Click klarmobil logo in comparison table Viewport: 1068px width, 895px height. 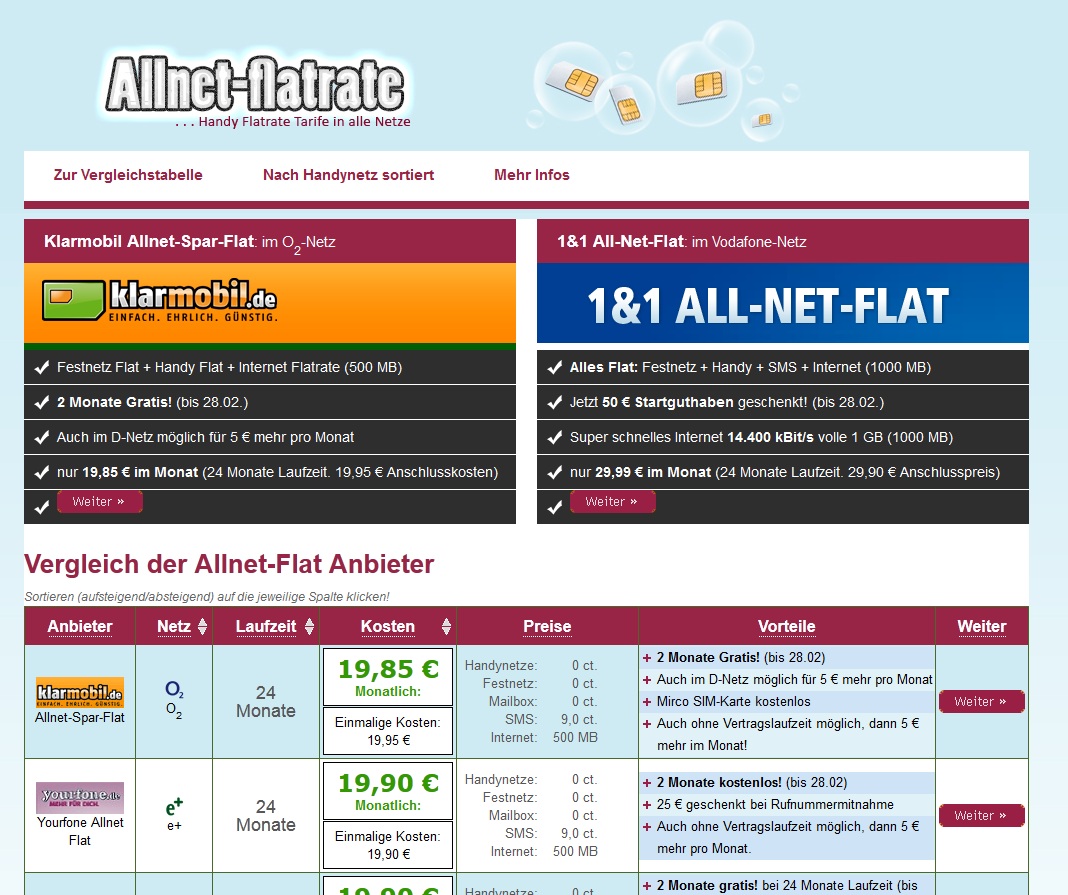point(80,693)
